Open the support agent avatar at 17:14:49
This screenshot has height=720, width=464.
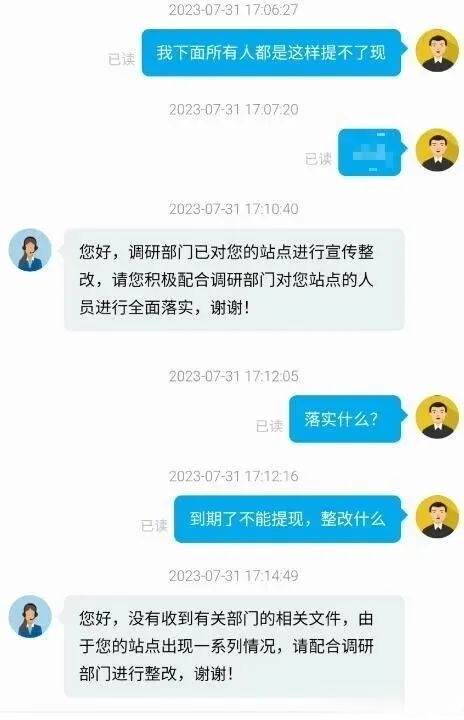tap(30, 617)
